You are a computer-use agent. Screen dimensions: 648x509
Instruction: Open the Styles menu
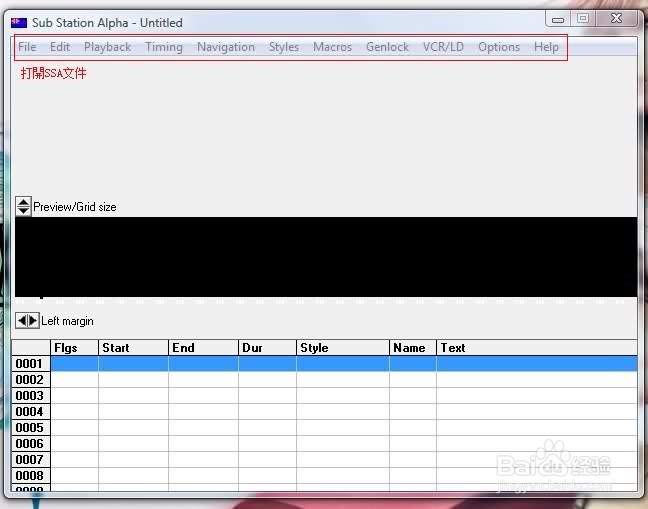284,47
